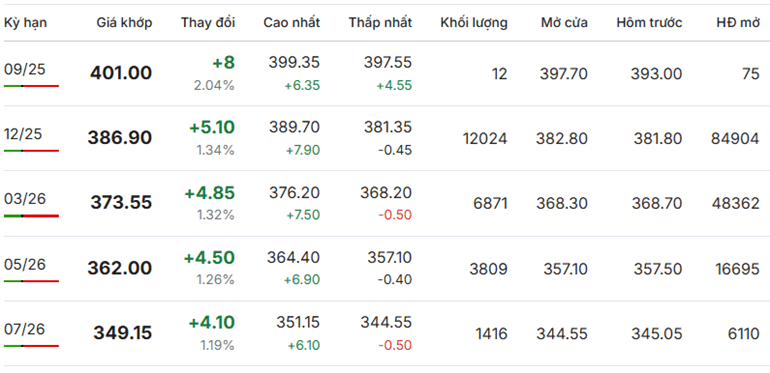The height and width of the screenshot is (373, 770).
Task: Click the -0.45 low change value
Action: (395, 150)
